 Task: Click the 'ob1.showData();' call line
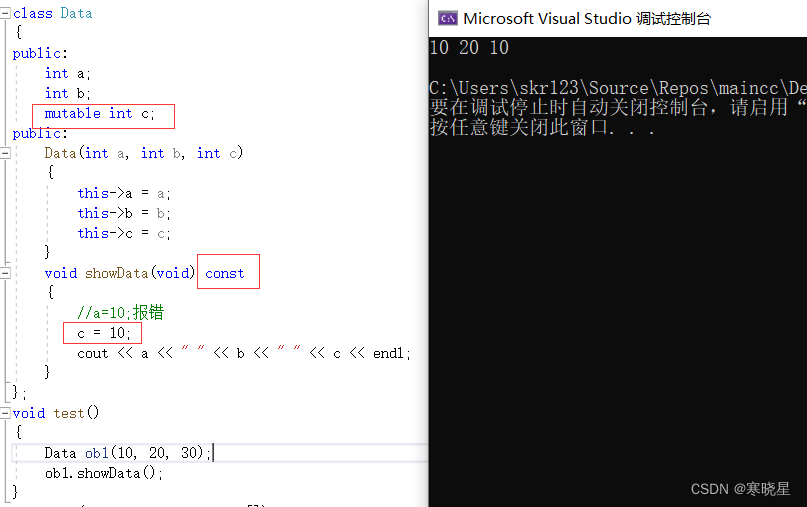tap(104, 473)
